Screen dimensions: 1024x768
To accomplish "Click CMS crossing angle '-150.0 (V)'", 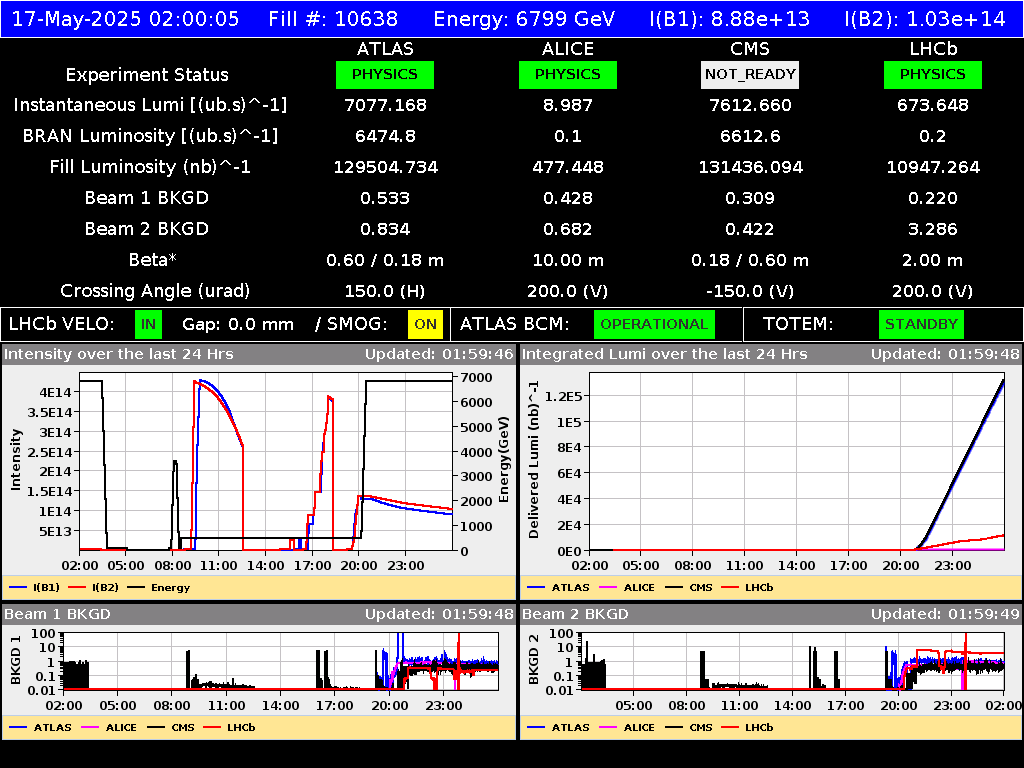I will [750, 291].
